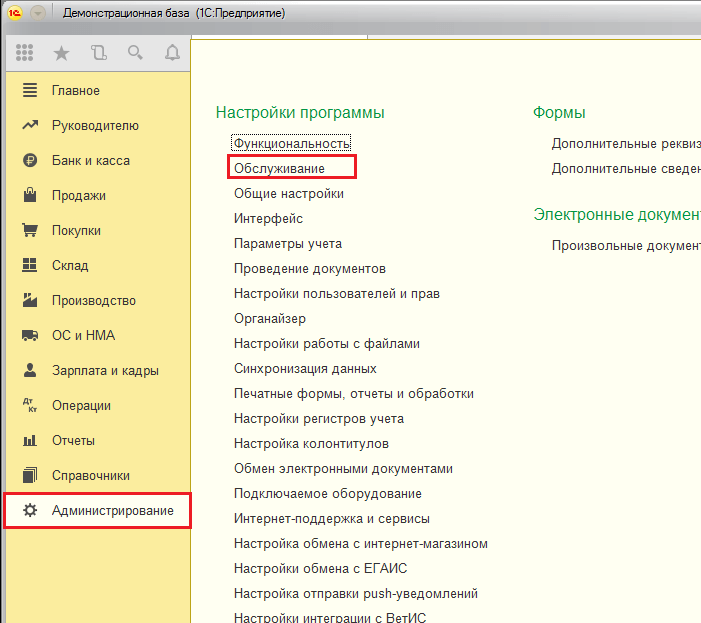Select the Продажи section

pyautogui.click(x=79, y=196)
